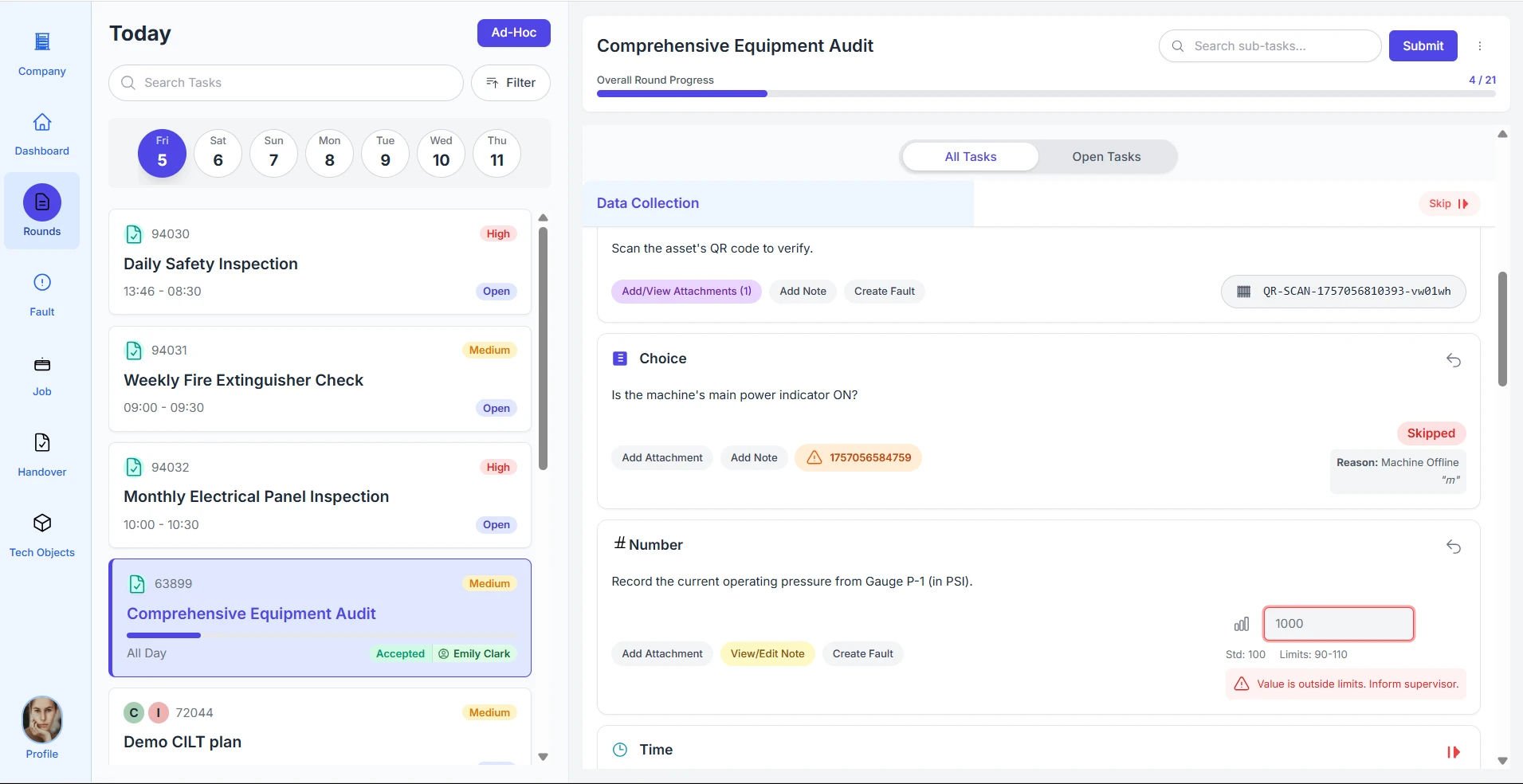Open the Rounds section
1523x784 pixels.
[42, 204]
